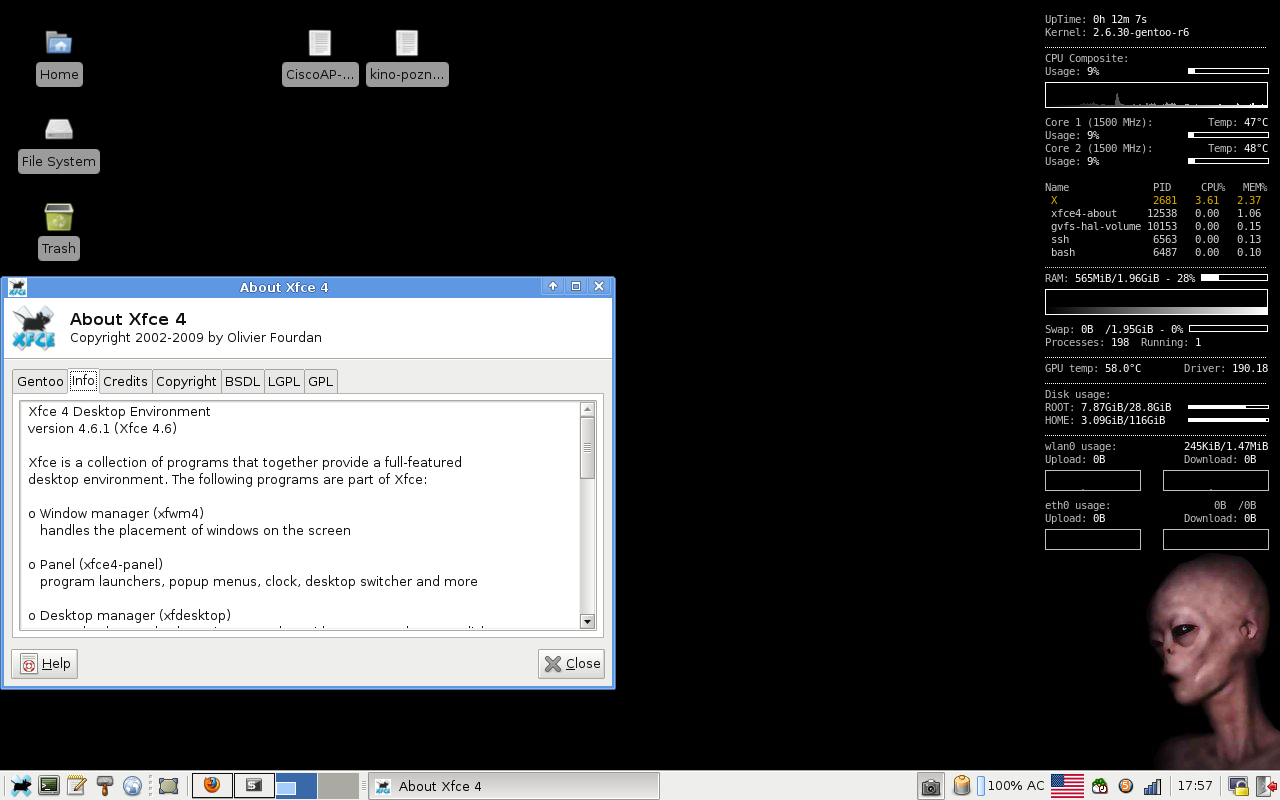Viewport: 1280px width, 800px height.
Task: Launch the web browser globe icon
Action: [x=132, y=786]
